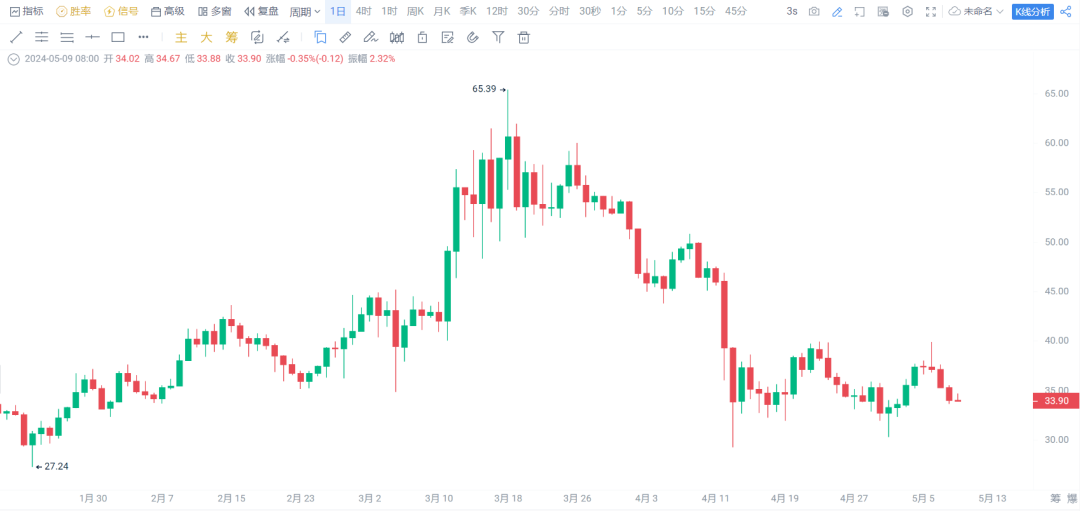Toggle the 大 large-order indicator
Viewport: 1080px width, 511px height.
point(206,38)
